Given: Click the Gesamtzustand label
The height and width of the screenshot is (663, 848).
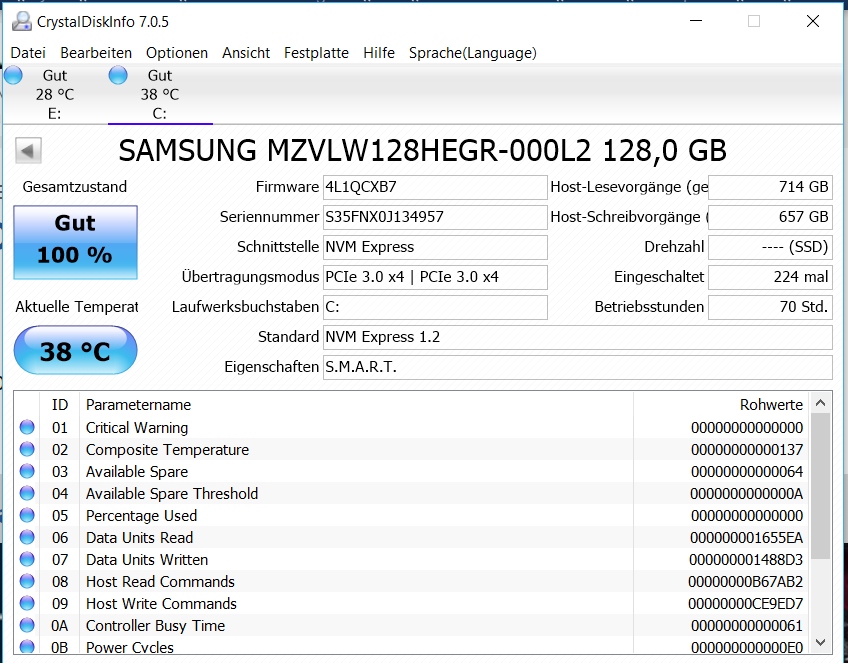Looking at the screenshot, I should click(75, 187).
